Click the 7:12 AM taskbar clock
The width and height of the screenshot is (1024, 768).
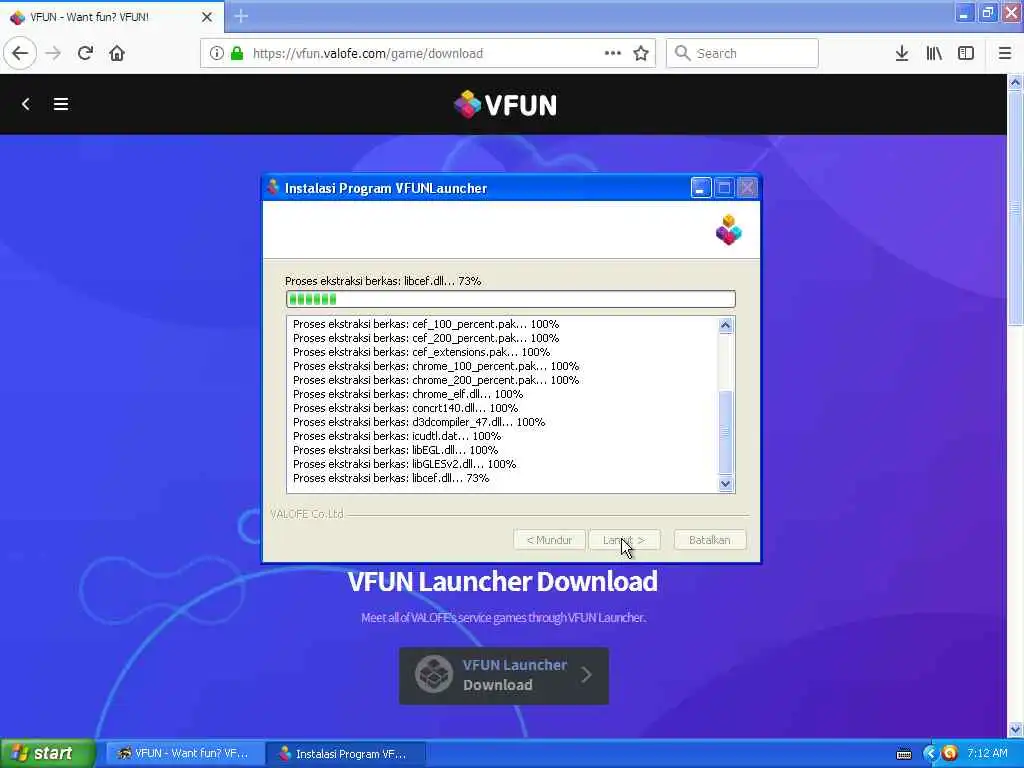click(987, 753)
